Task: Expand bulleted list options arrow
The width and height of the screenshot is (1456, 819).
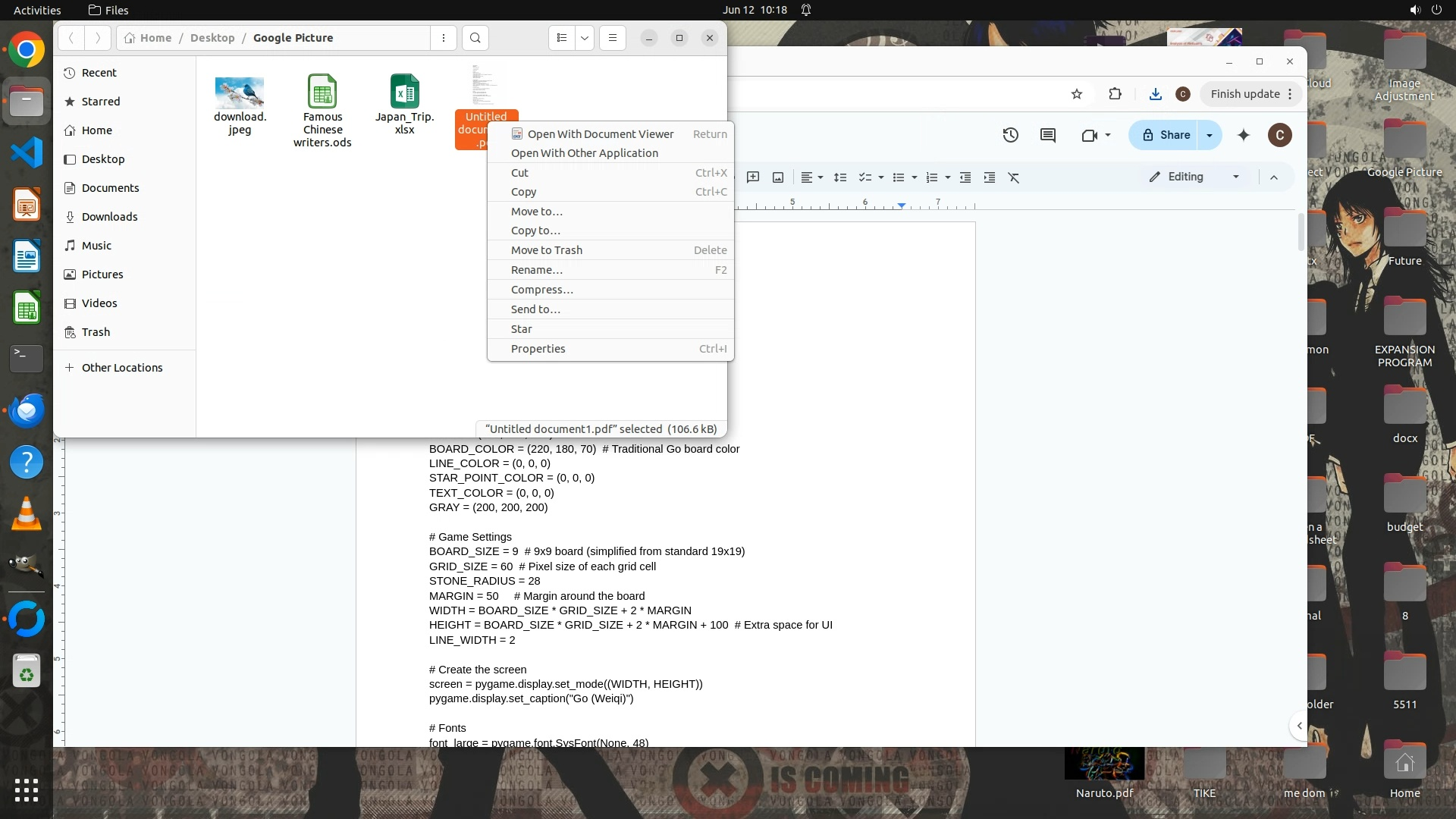Action: (x=915, y=177)
